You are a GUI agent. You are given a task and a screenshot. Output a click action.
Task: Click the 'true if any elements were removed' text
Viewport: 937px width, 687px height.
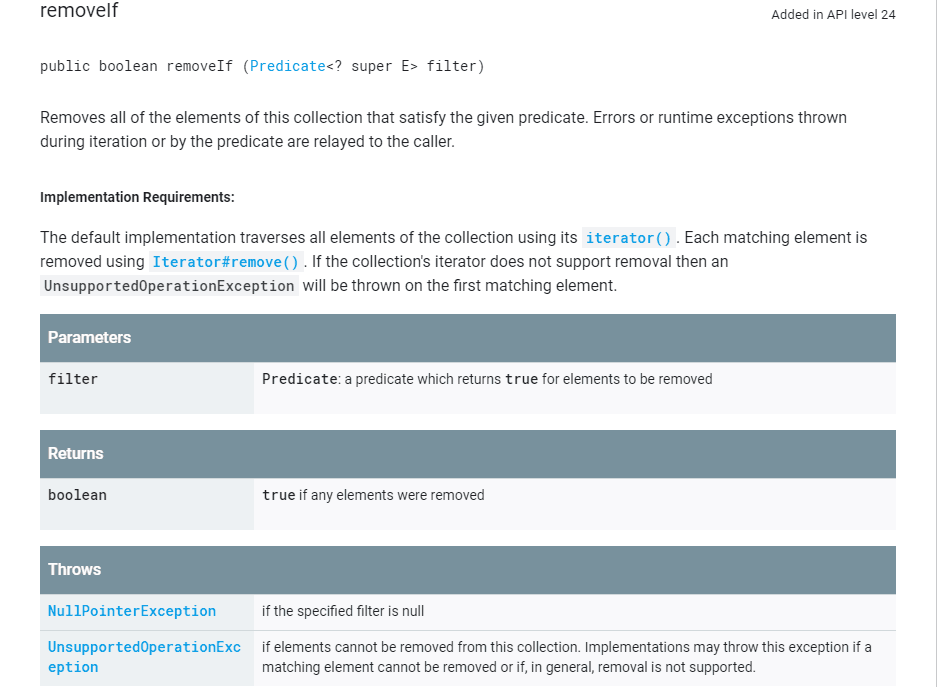click(373, 495)
